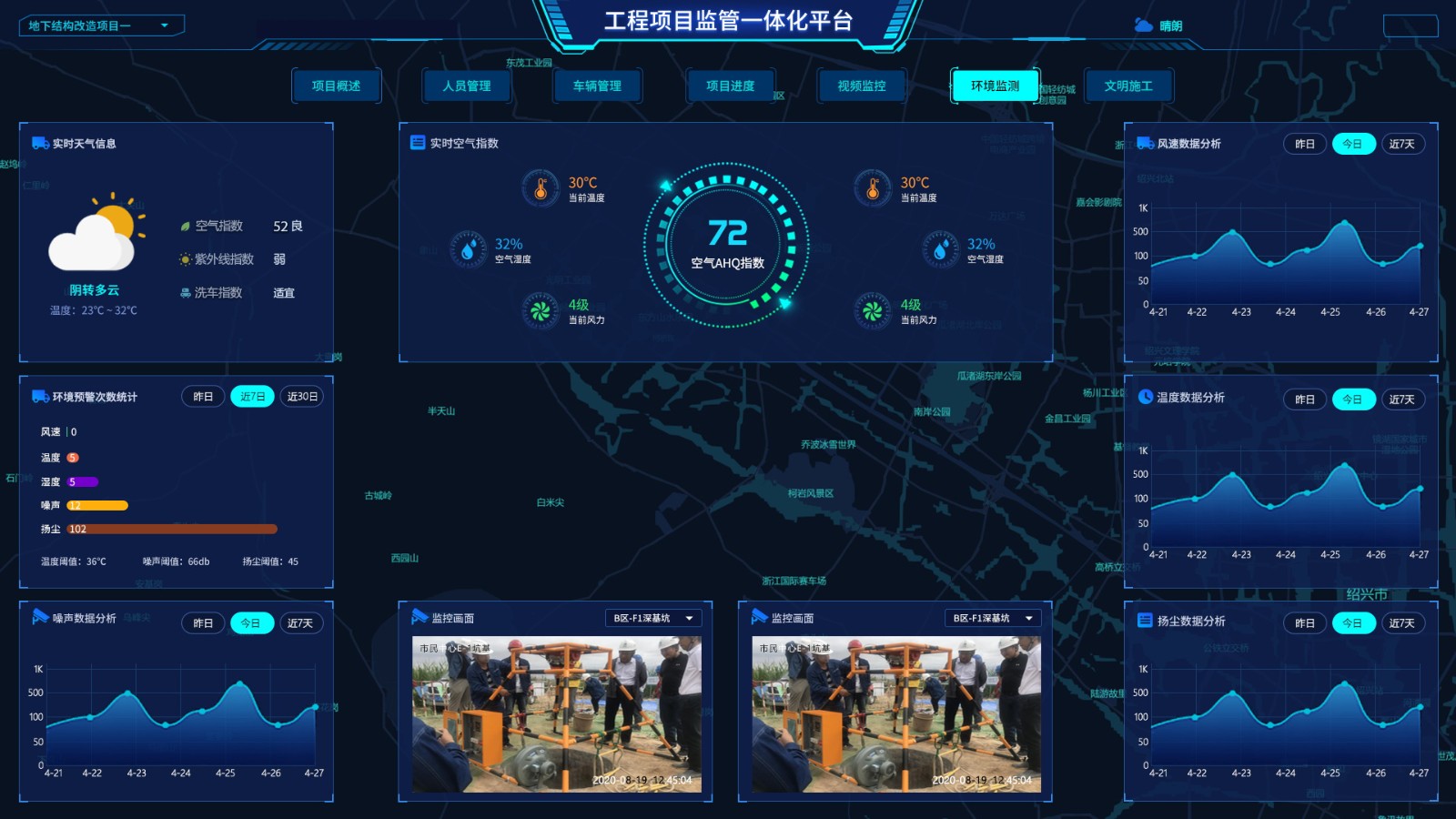Screen dimensions: 1456x819
Task: Expand the B区-F1深基坑 dropdown in the left monitor
Action: (x=653, y=618)
